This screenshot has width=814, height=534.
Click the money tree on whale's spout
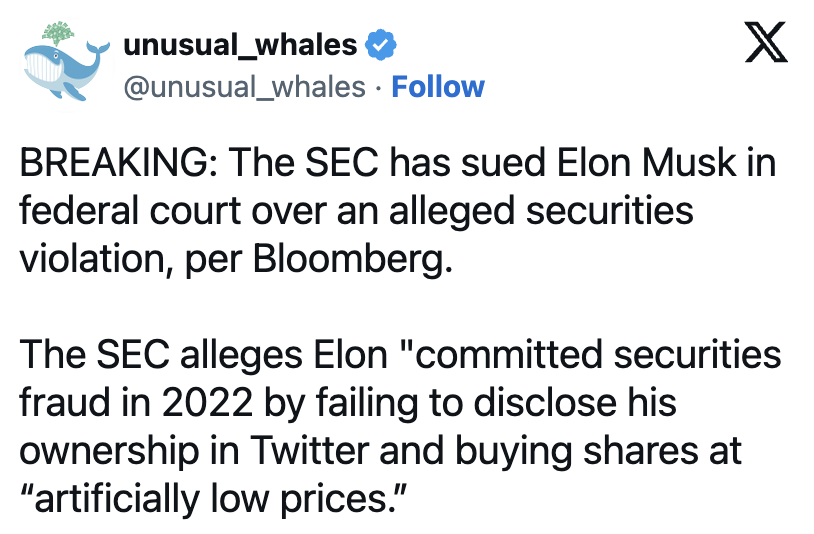point(58,32)
